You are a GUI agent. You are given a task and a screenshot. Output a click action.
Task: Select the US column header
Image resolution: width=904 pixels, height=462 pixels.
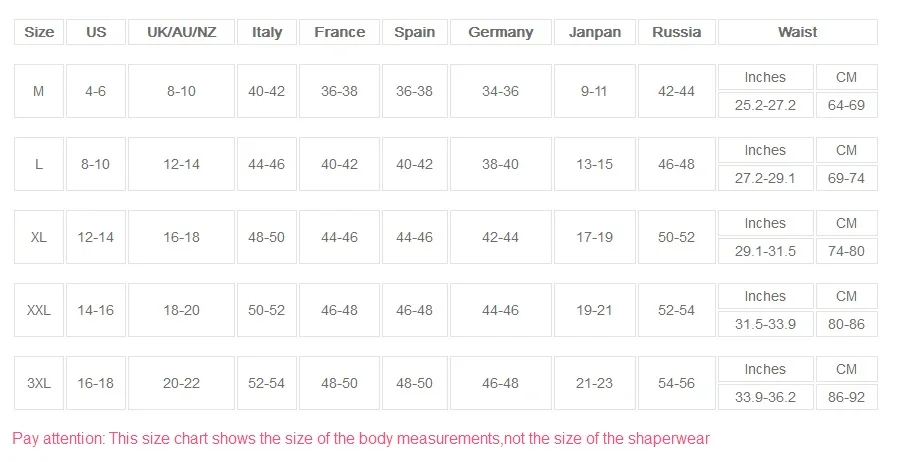[x=96, y=32]
